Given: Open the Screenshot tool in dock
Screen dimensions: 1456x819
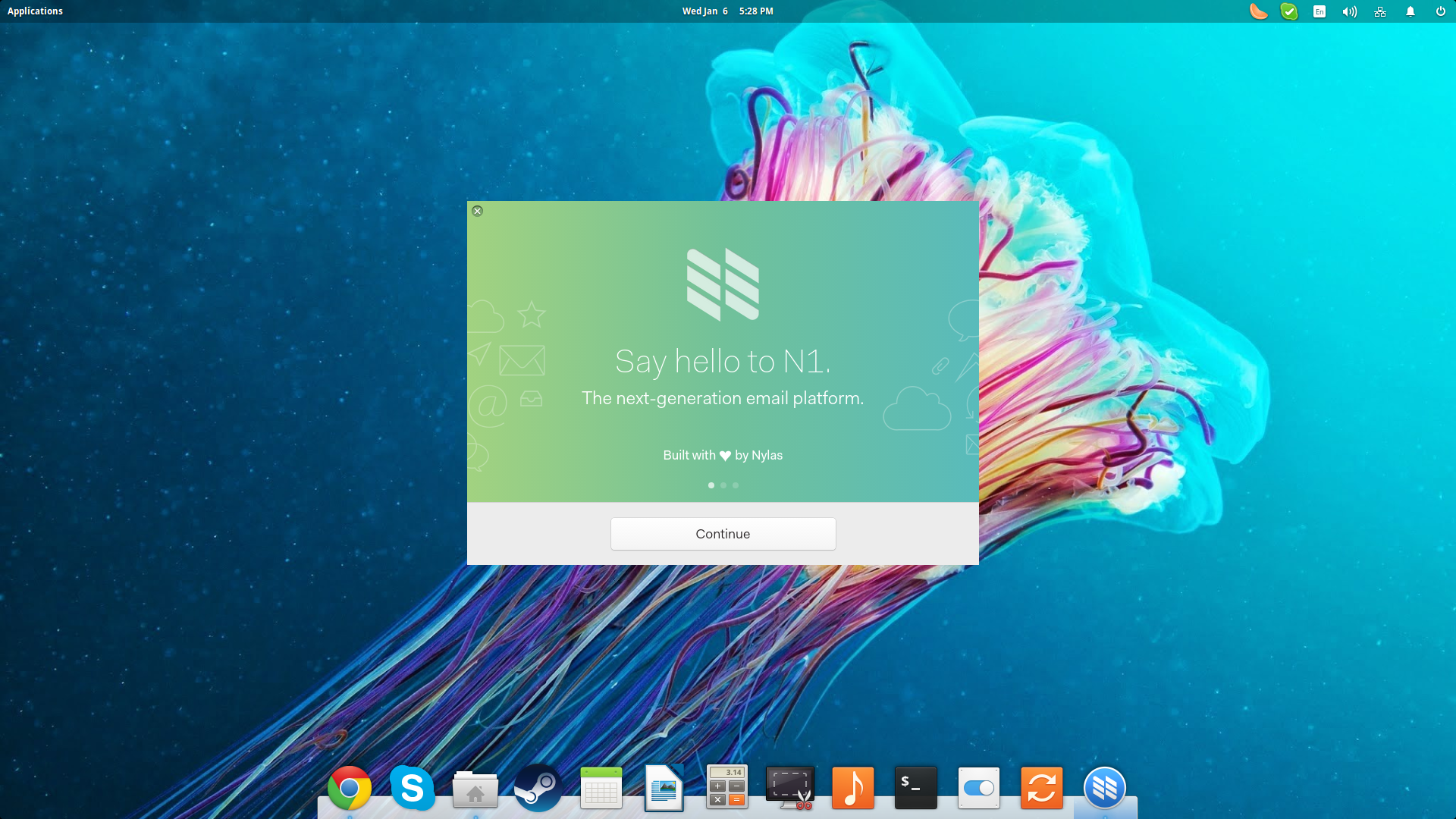Looking at the screenshot, I should coord(789,788).
